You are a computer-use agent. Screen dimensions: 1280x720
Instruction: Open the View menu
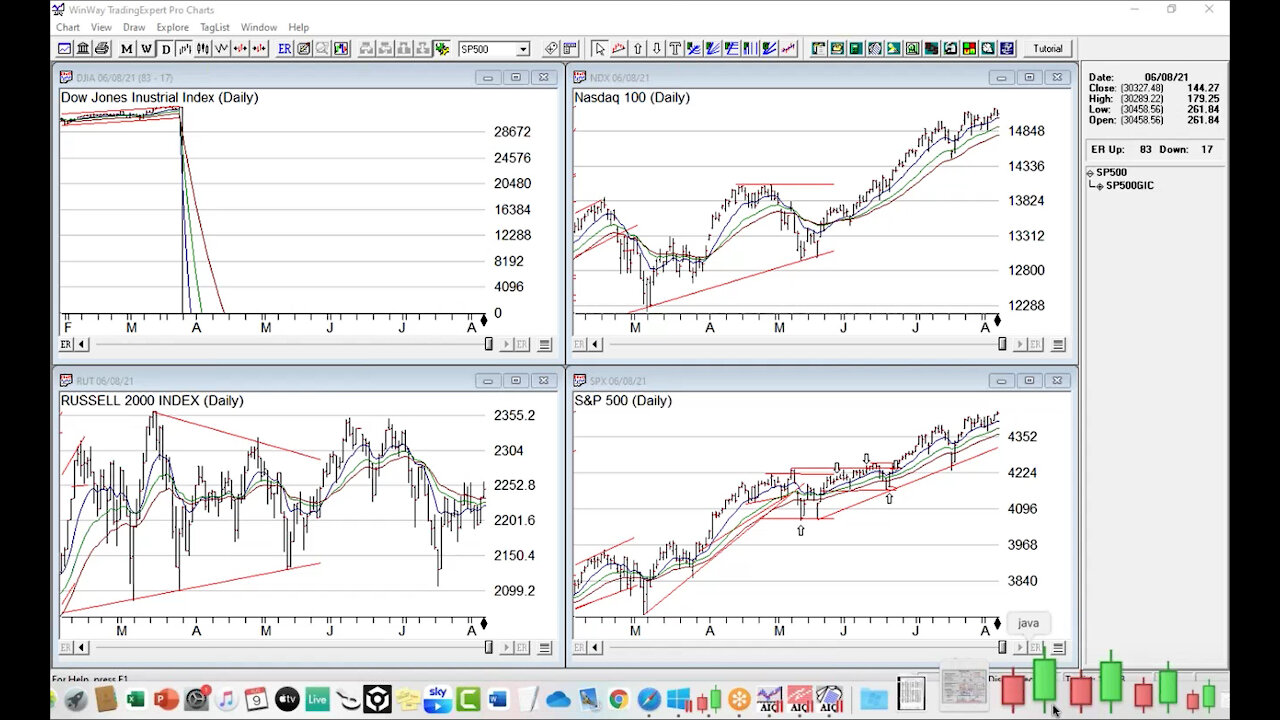coord(101,27)
